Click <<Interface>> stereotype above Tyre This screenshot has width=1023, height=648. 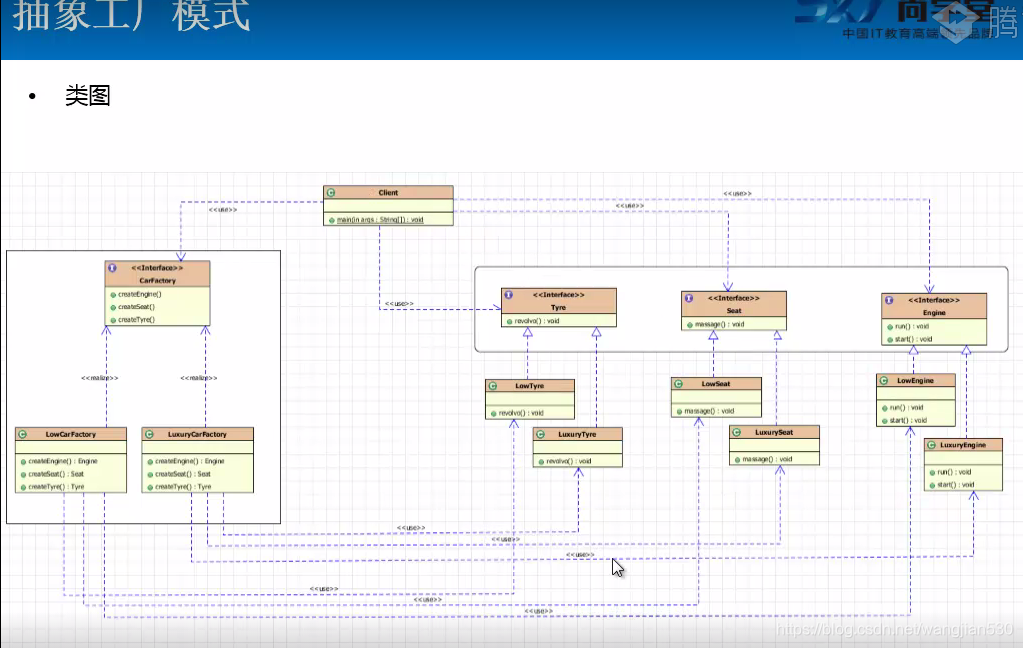point(558,295)
